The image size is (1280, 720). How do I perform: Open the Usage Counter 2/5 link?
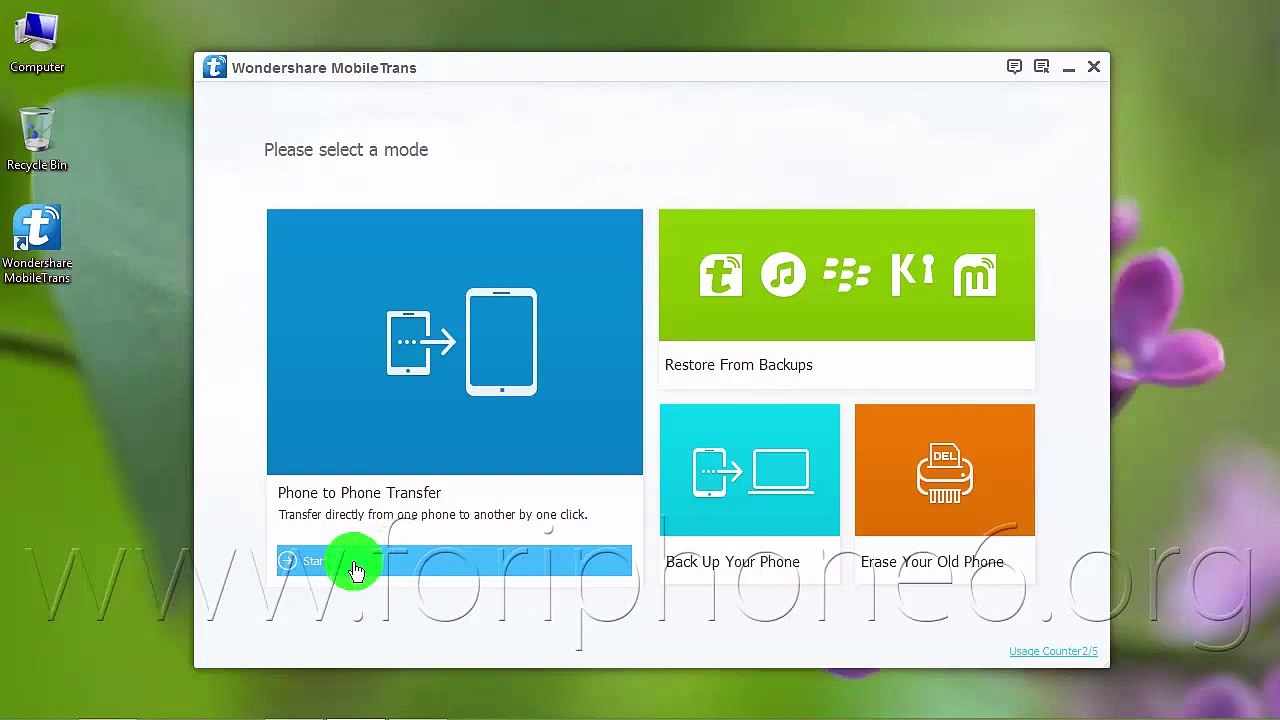pos(1053,651)
